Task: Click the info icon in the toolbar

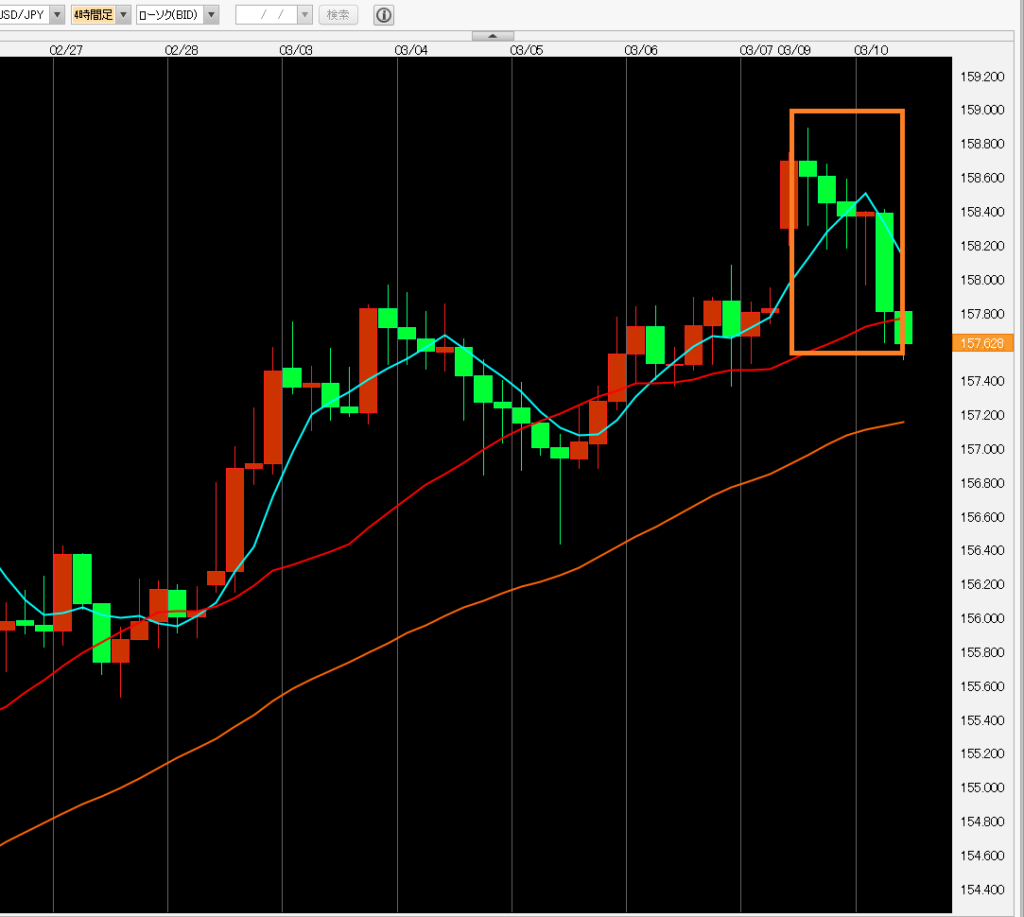Action: (383, 15)
